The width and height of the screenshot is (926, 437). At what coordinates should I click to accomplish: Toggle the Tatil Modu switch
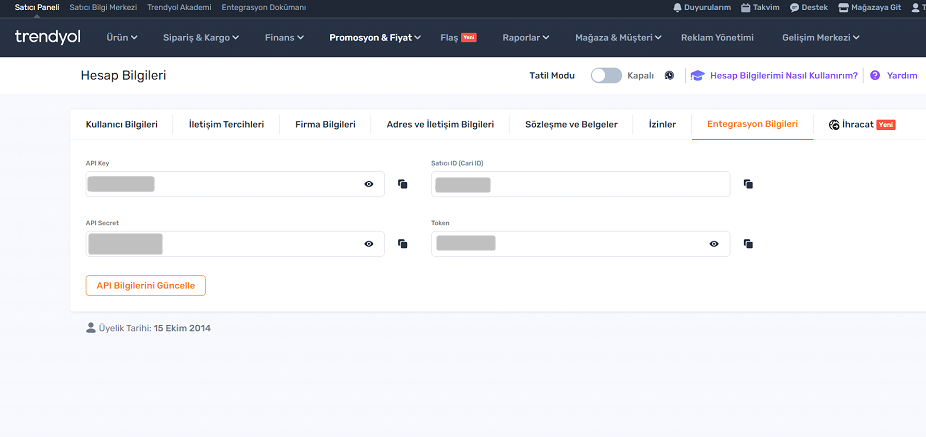pos(606,75)
